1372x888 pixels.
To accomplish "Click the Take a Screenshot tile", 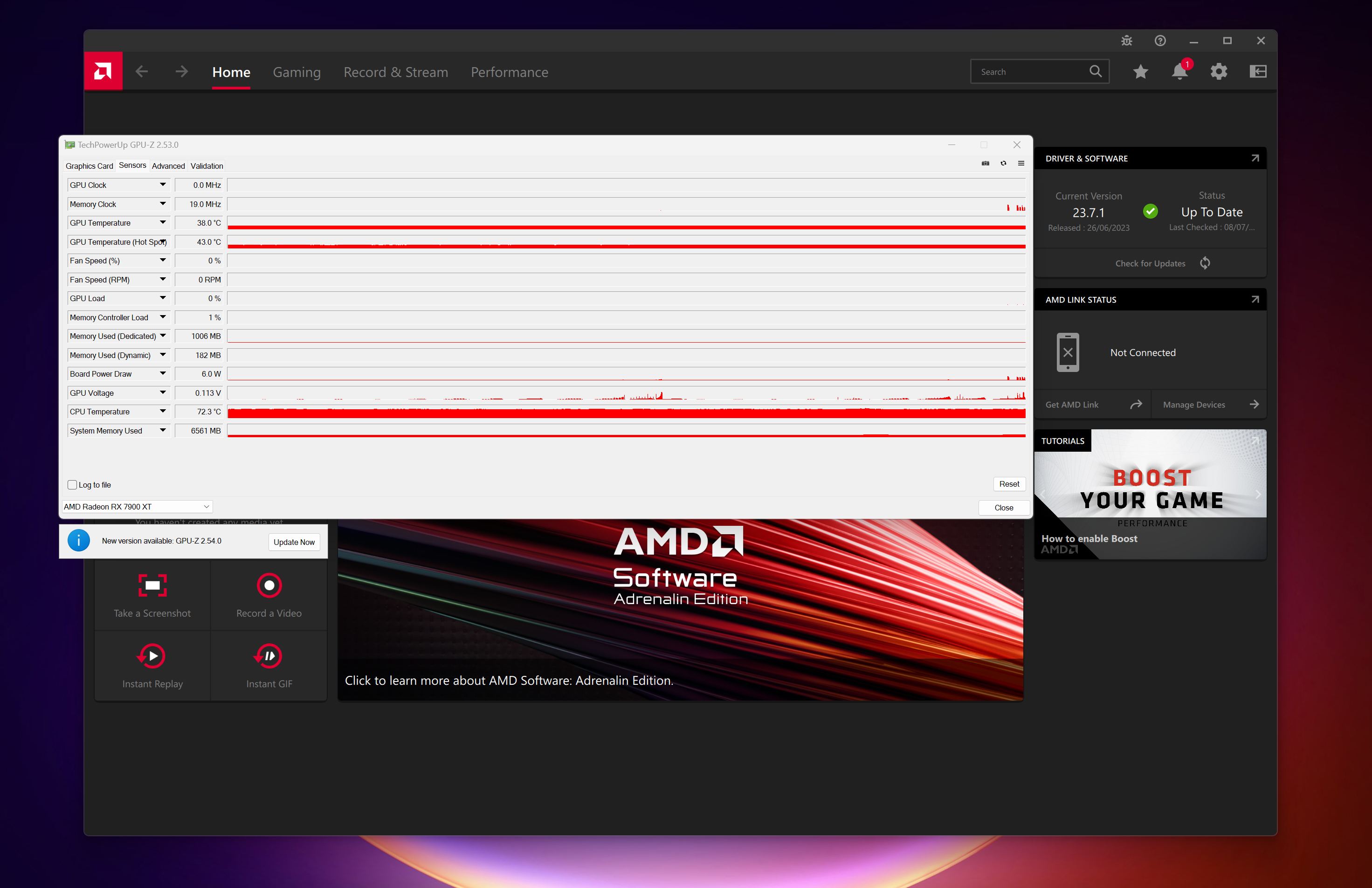I will 152,595.
